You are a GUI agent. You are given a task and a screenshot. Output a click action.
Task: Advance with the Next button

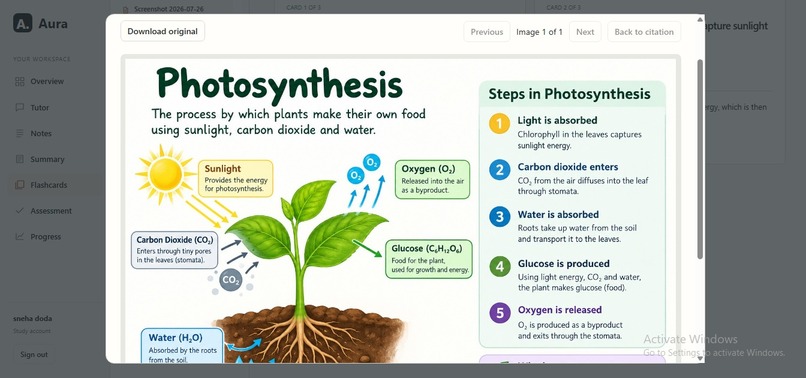585,32
